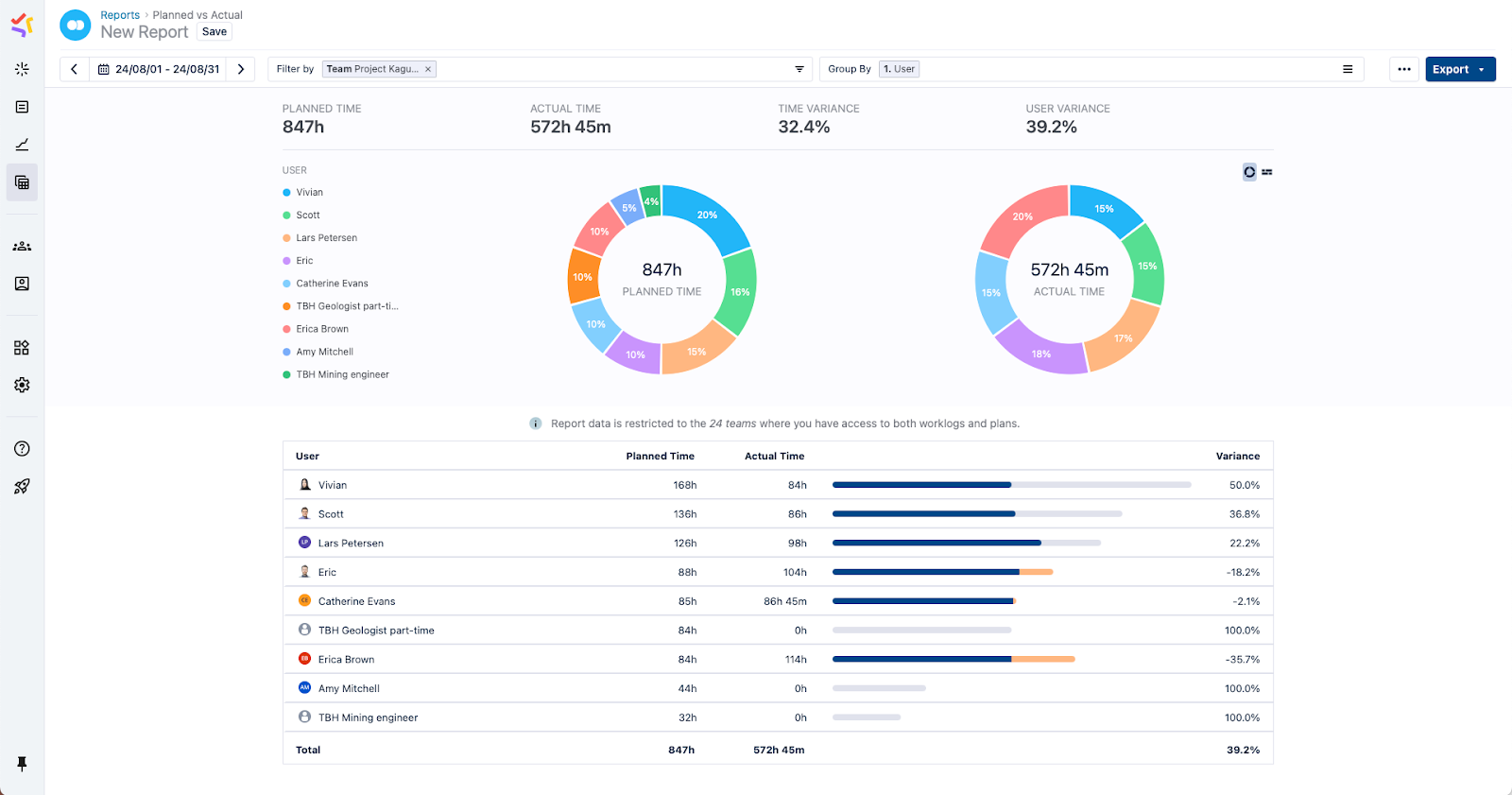
Task: Open the Timesheet icon in the sidebar
Action: coord(22,107)
